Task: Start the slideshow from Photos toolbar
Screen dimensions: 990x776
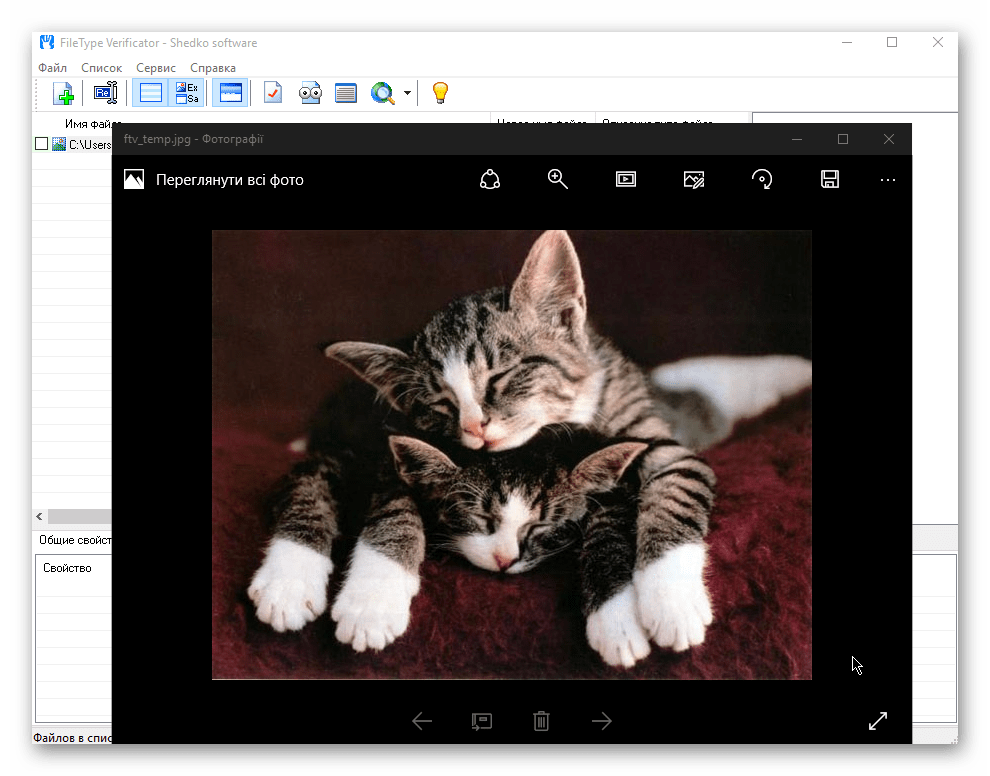Action: [626, 179]
